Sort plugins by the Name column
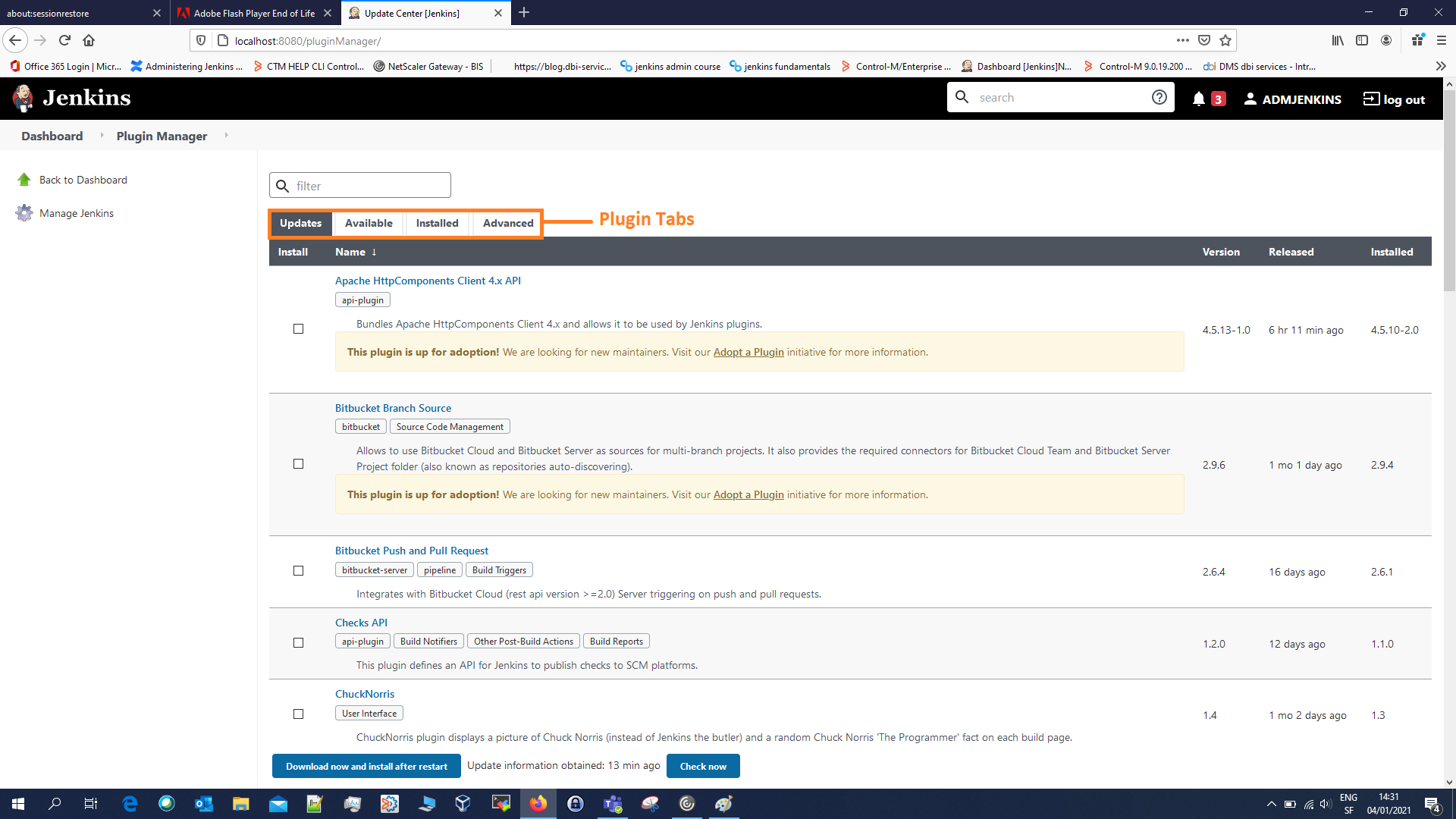Image resolution: width=1456 pixels, height=819 pixels. (x=356, y=252)
